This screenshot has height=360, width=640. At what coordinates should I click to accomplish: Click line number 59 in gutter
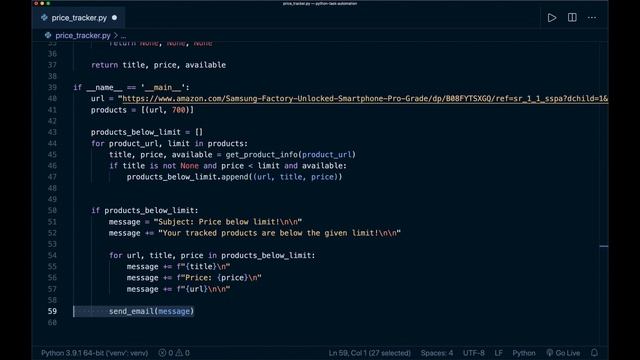(x=52, y=311)
